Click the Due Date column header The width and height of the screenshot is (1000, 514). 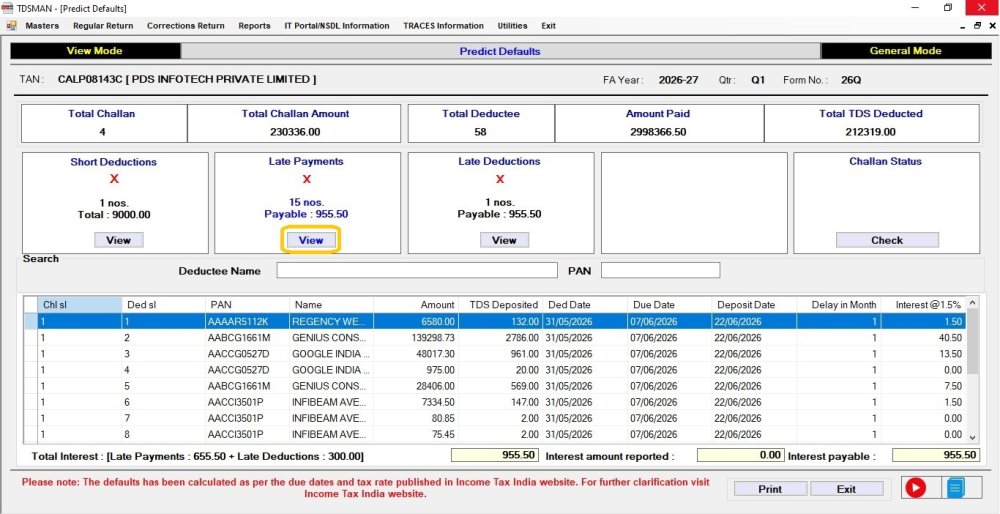pyautogui.click(x=669, y=305)
